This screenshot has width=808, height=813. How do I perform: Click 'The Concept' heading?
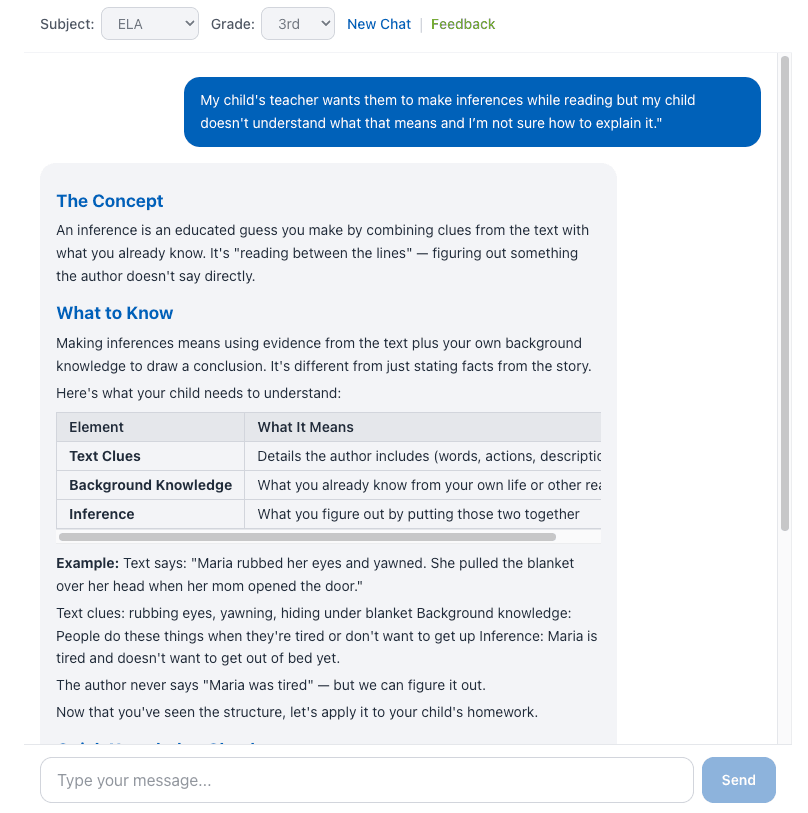click(110, 201)
